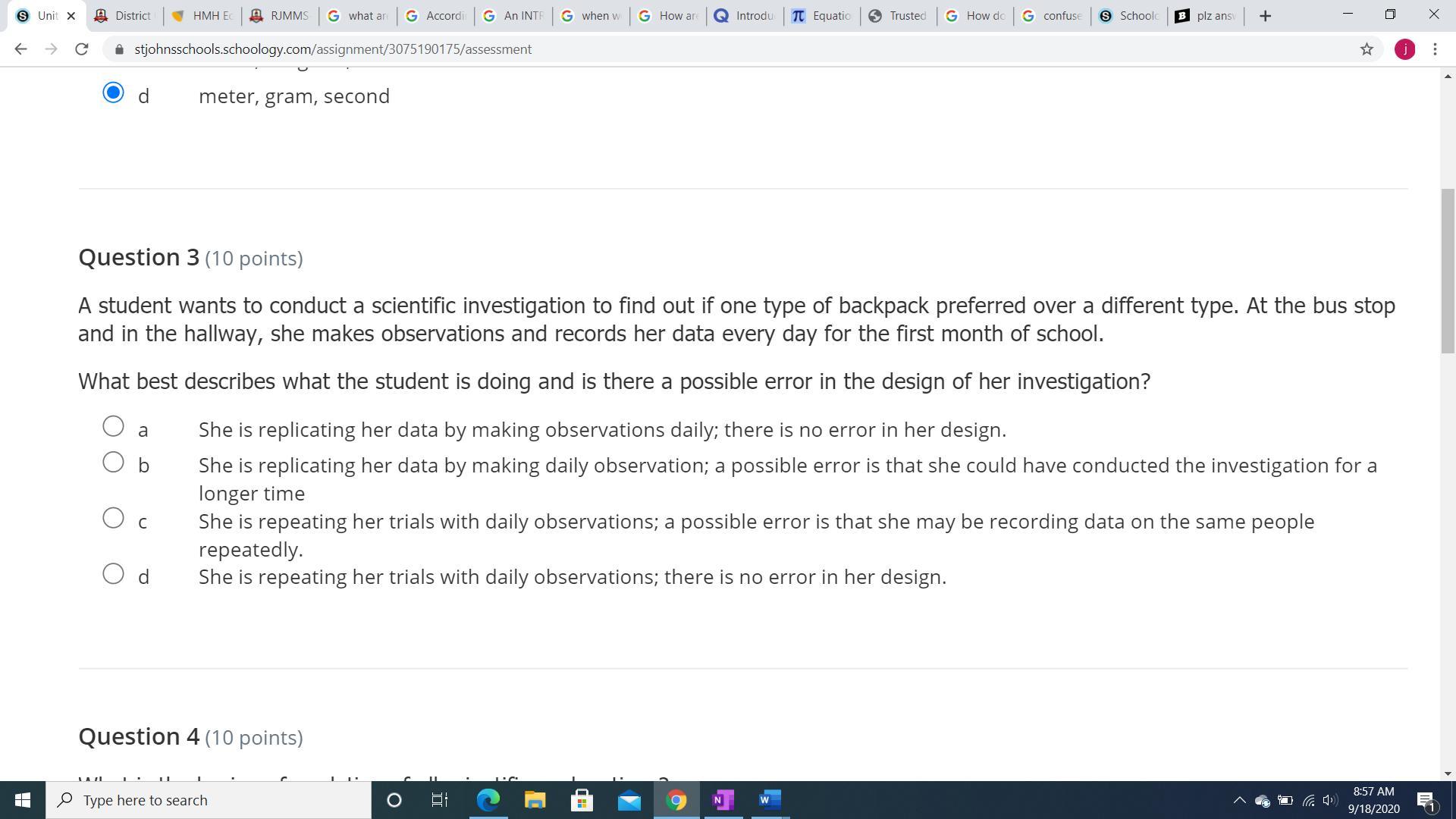Image resolution: width=1456 pixels, height=819 pixels.
Task: Reload the current page
Action: pos(82,49)
